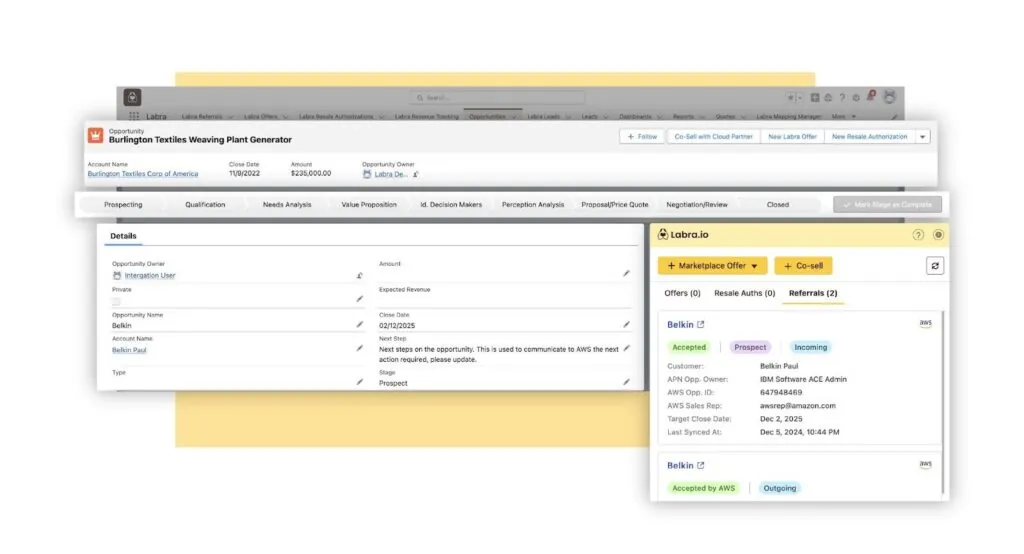Open first Belkin referral external link icon
1024x554 pixels.
(x=701, y=324)
